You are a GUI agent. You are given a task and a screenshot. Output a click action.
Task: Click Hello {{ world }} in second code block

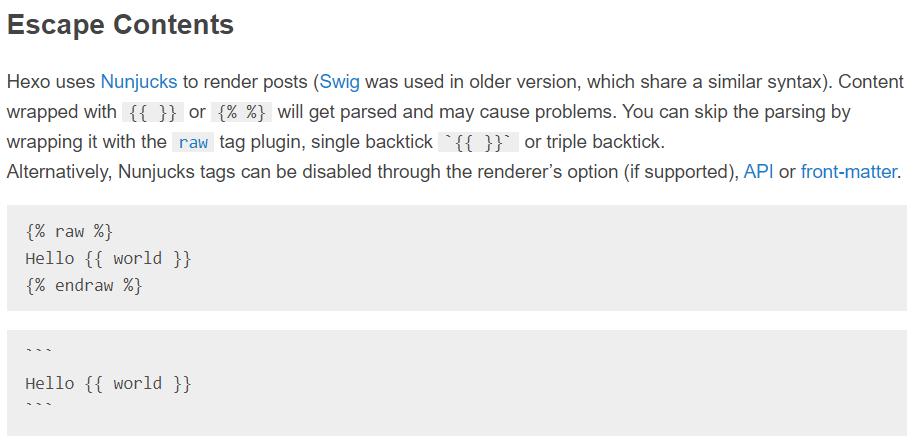click(x=108, y=384)
